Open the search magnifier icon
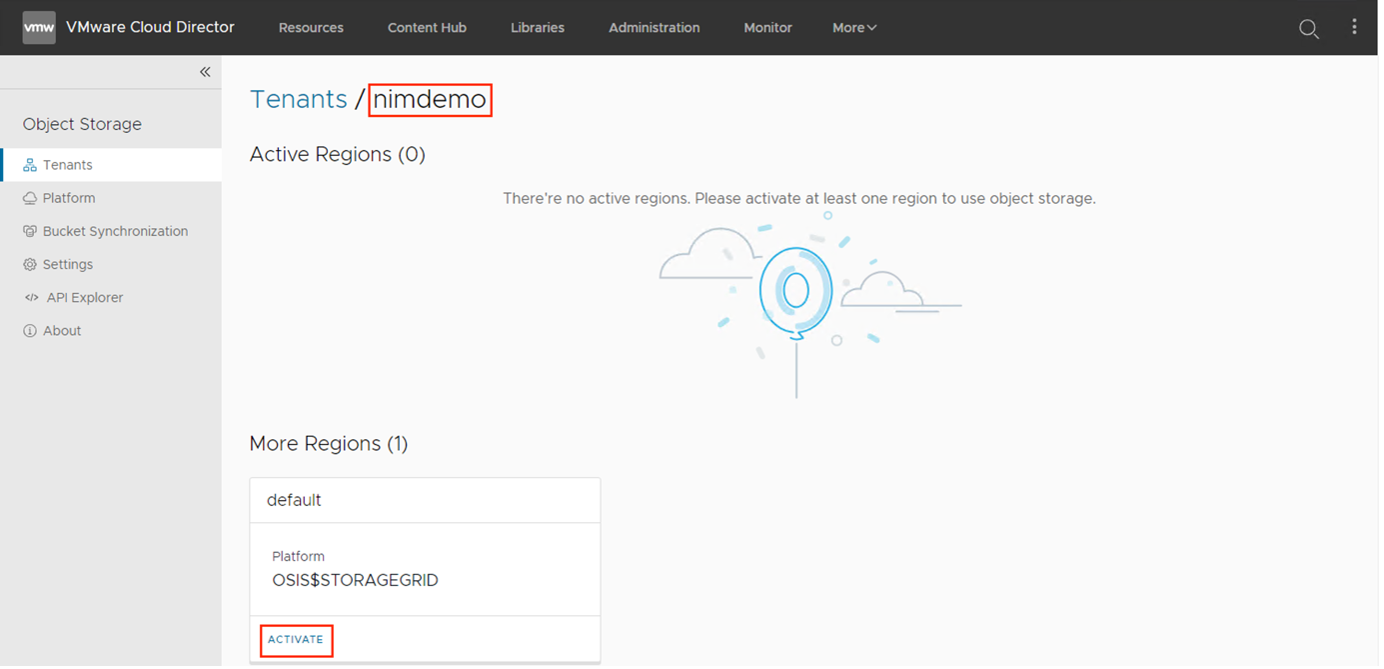Image resolution: width=1384 pixels, height=669 pixels. click(x=1308, y=29)
